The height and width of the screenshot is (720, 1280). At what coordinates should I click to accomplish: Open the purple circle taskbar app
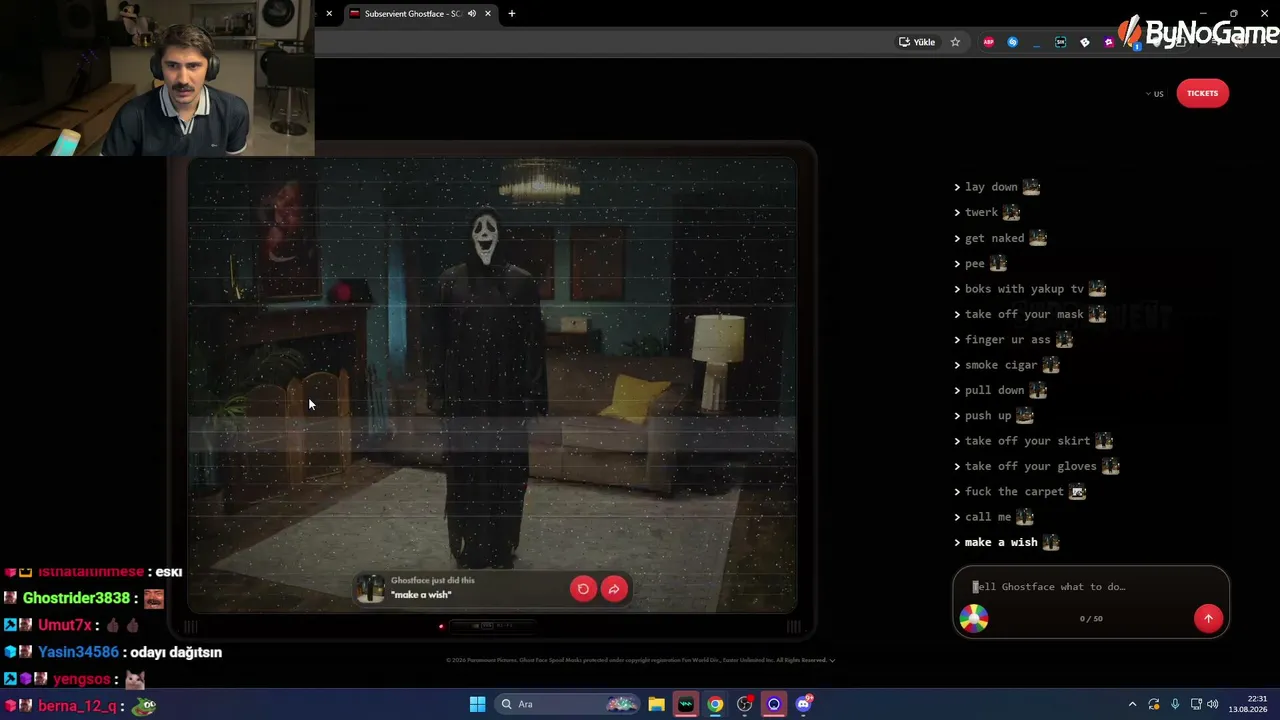pos(774,704)
